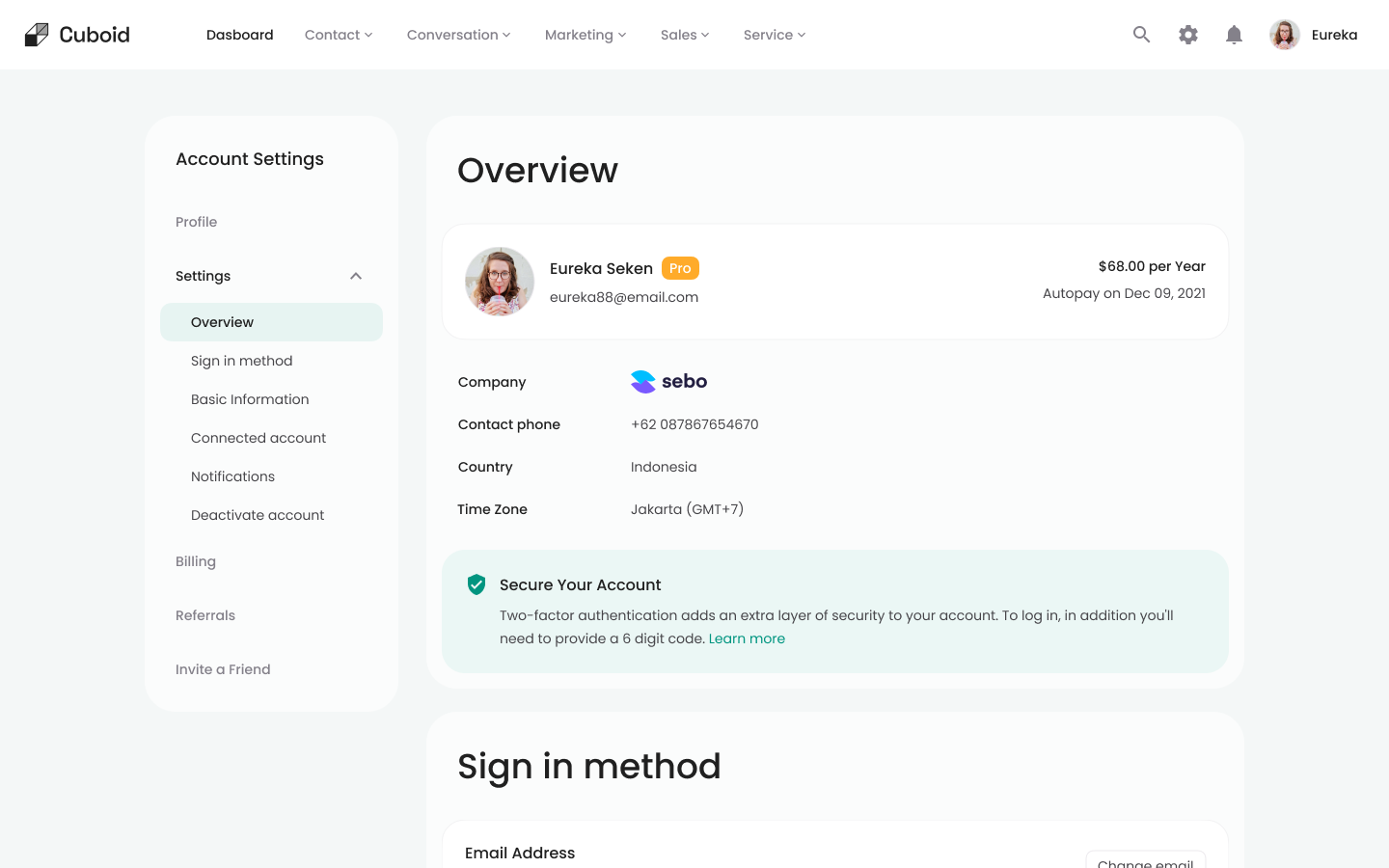Click the notifications bell icon

[x=1234, y=35]
